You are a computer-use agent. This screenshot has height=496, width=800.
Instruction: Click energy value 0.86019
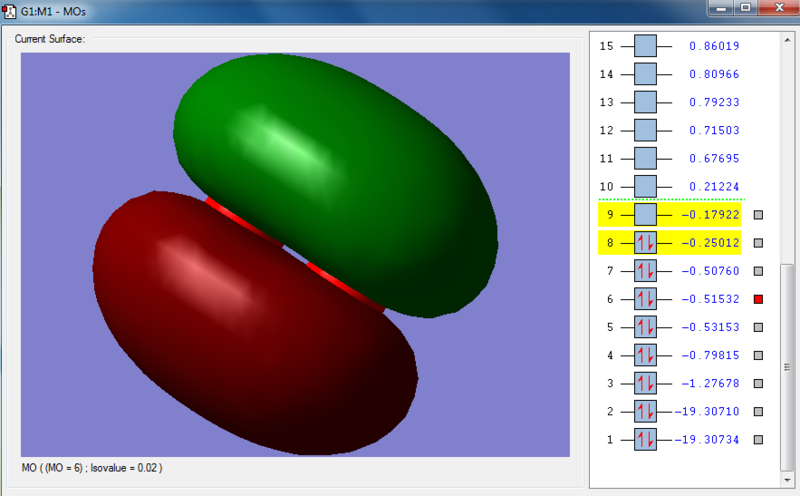coord(714,46)
